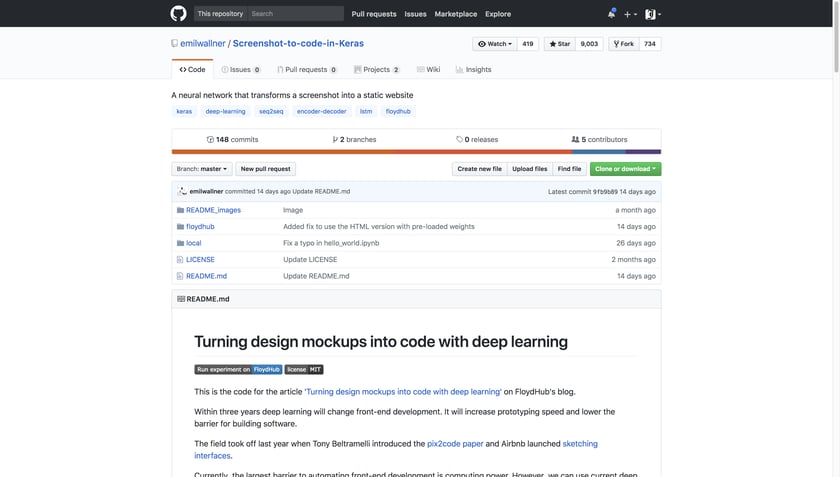Select the seq2seq topic tag
Viewport: 840px width, 477px height.
pos(271,111)
